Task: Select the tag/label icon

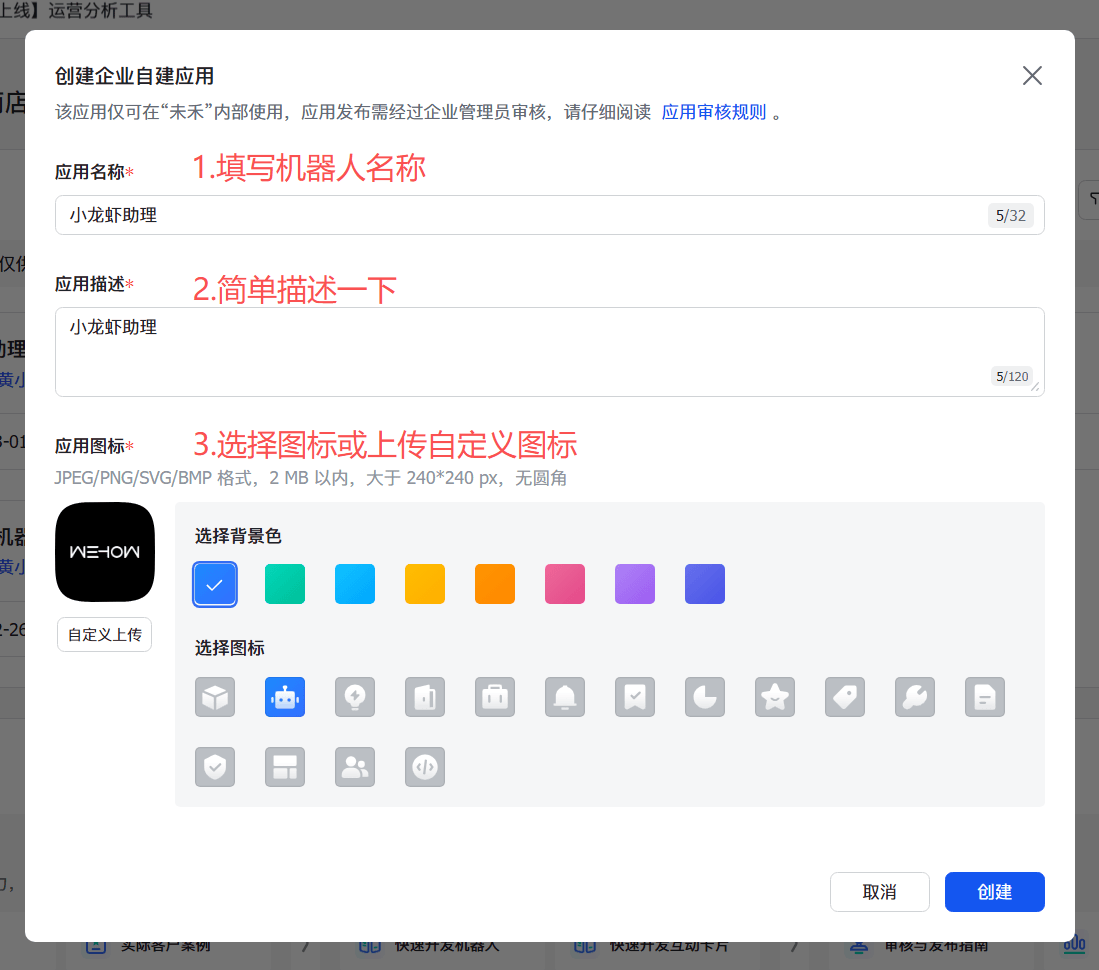Action: 845,697
